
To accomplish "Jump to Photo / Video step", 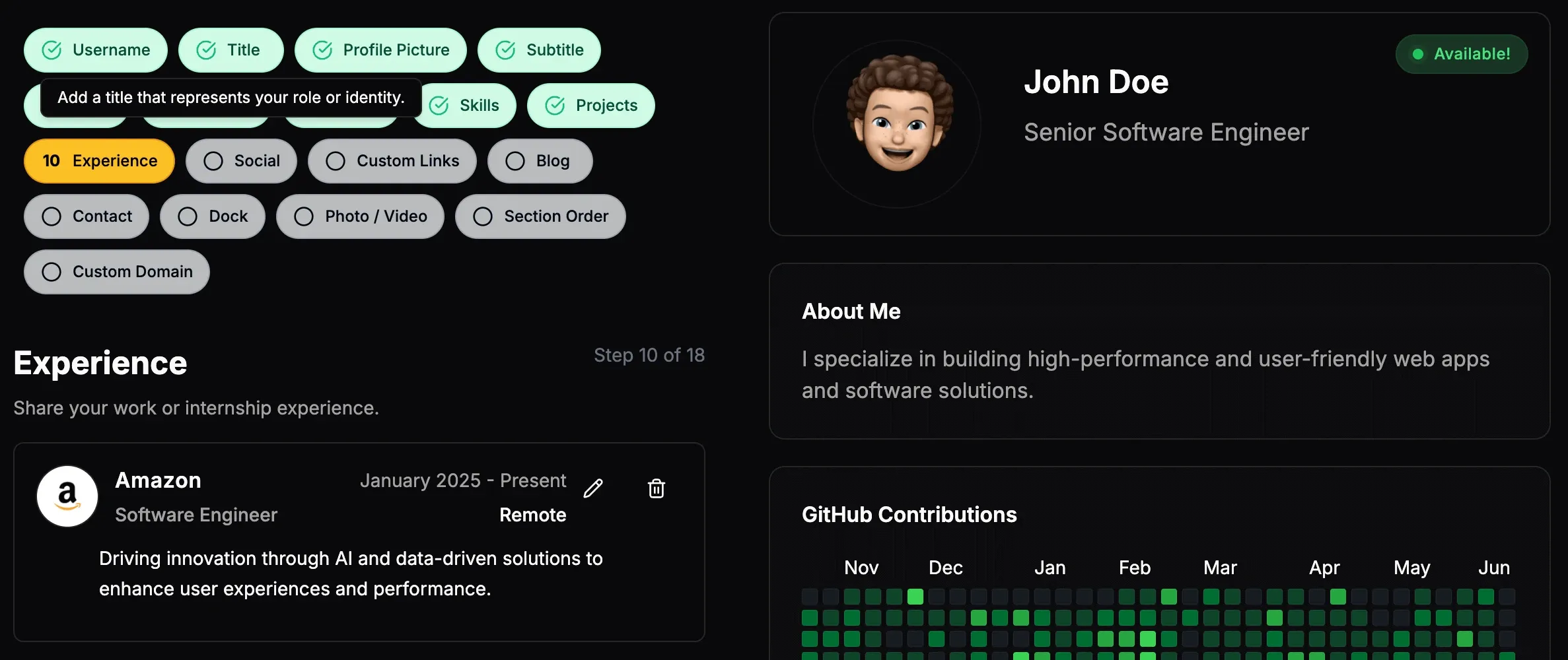I will coord(360,216).
